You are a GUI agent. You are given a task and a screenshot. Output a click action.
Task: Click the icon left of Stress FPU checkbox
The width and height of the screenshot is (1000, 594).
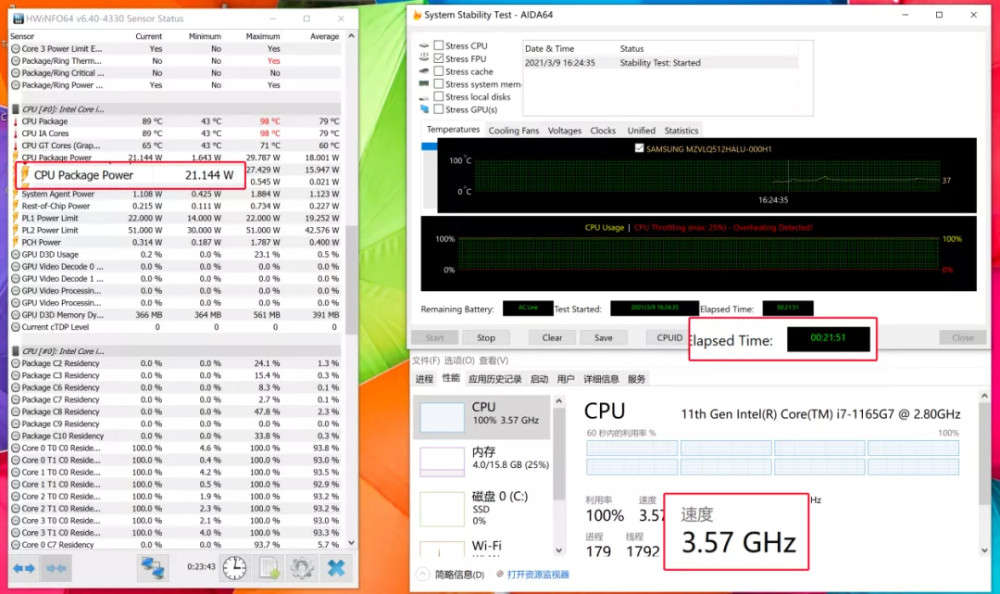point(424,58)
